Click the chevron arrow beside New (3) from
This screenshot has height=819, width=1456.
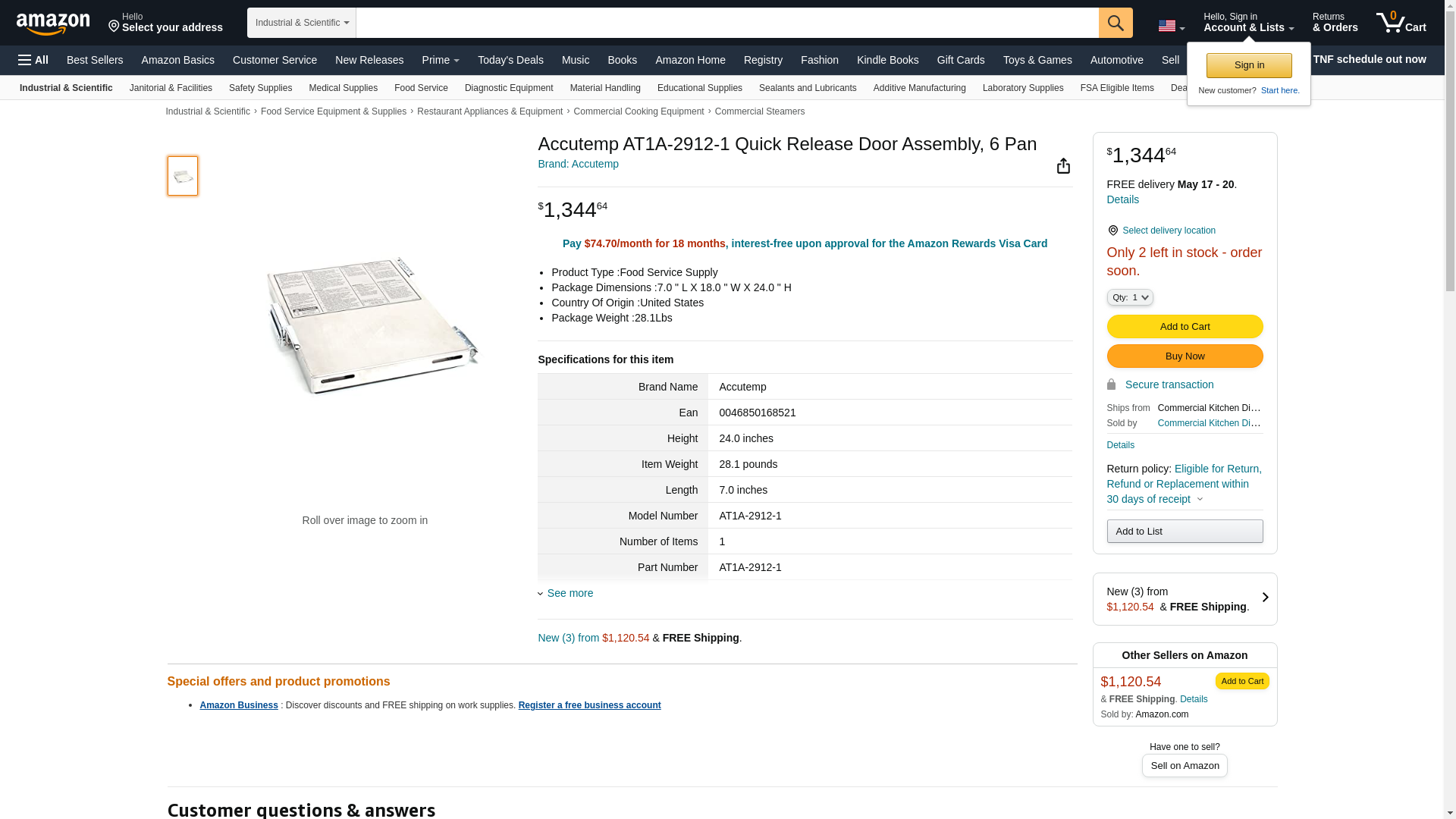click(x=1265, y=598)
